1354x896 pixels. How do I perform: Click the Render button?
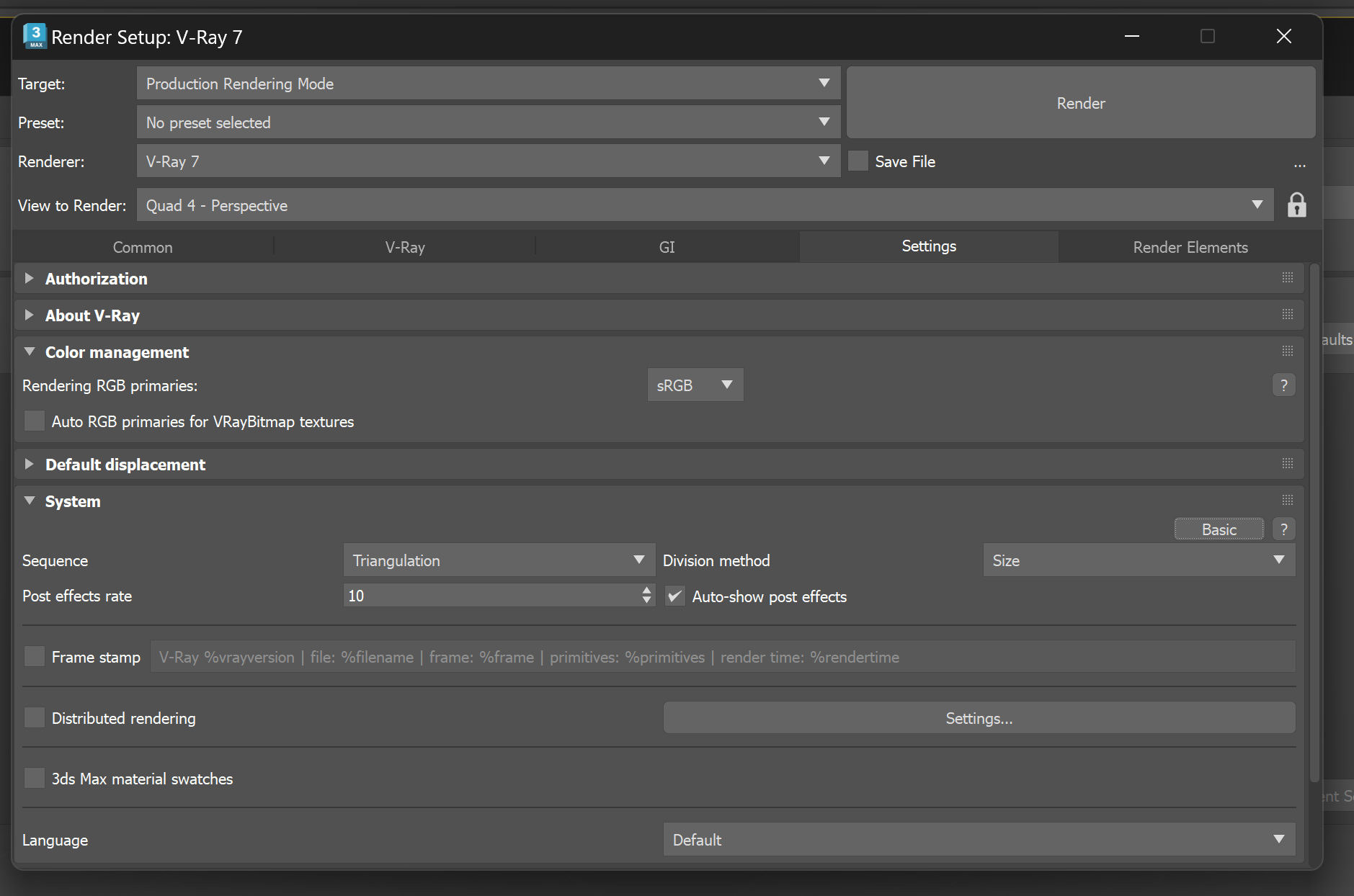click(x=1081, y=103)
